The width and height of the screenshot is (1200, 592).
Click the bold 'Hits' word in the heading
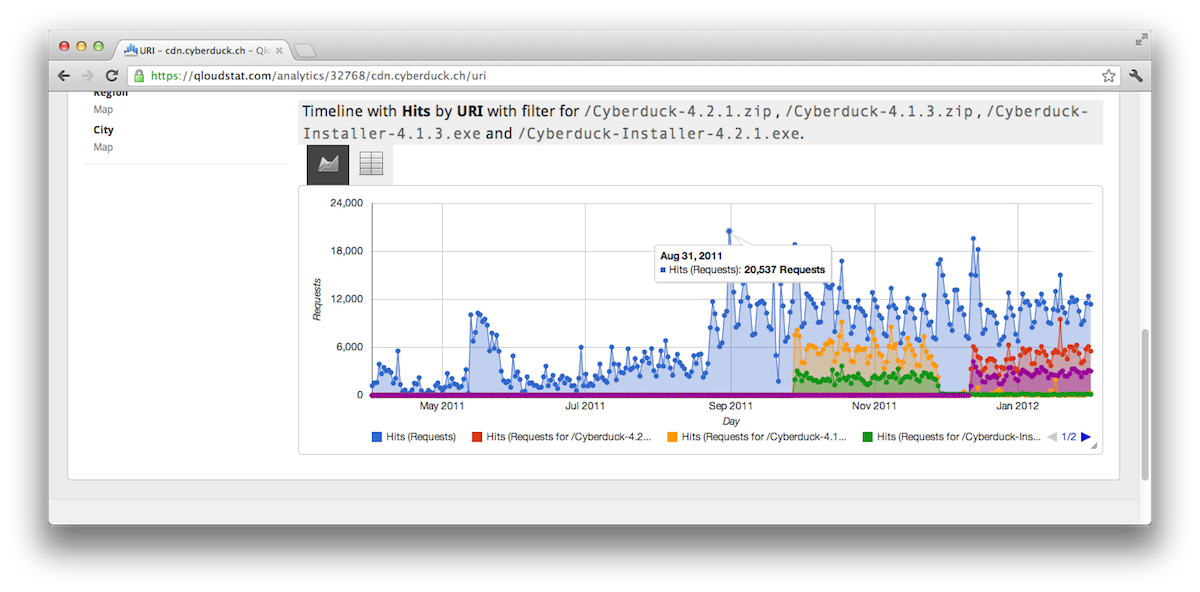pyautogui.click(x=416, y=111)
